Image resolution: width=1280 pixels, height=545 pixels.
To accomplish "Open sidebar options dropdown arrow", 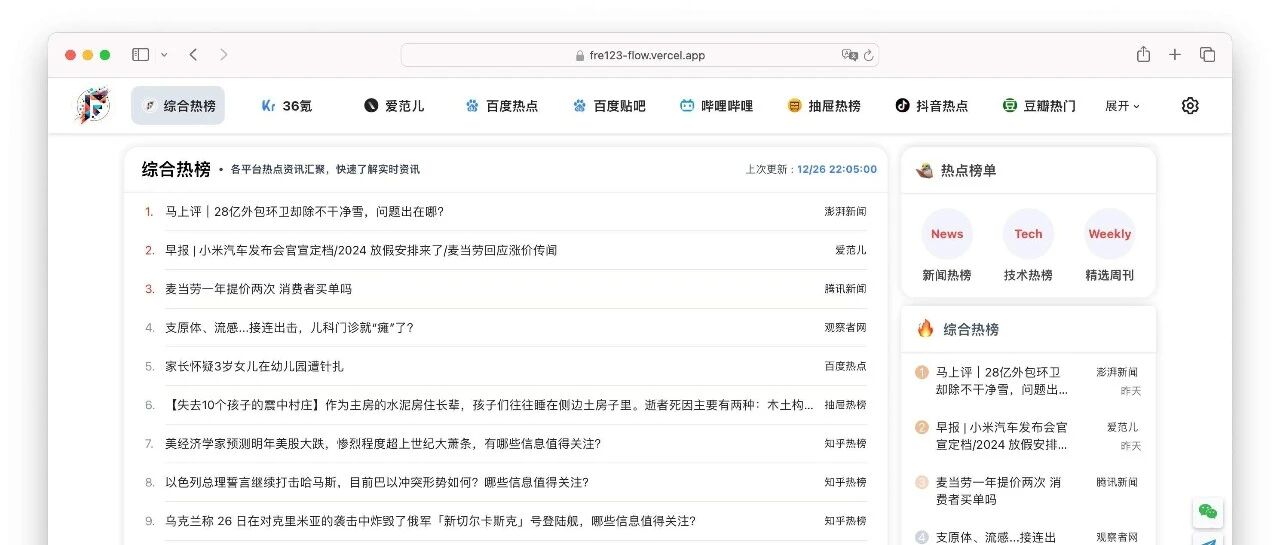I will click(x=164, y=55).
